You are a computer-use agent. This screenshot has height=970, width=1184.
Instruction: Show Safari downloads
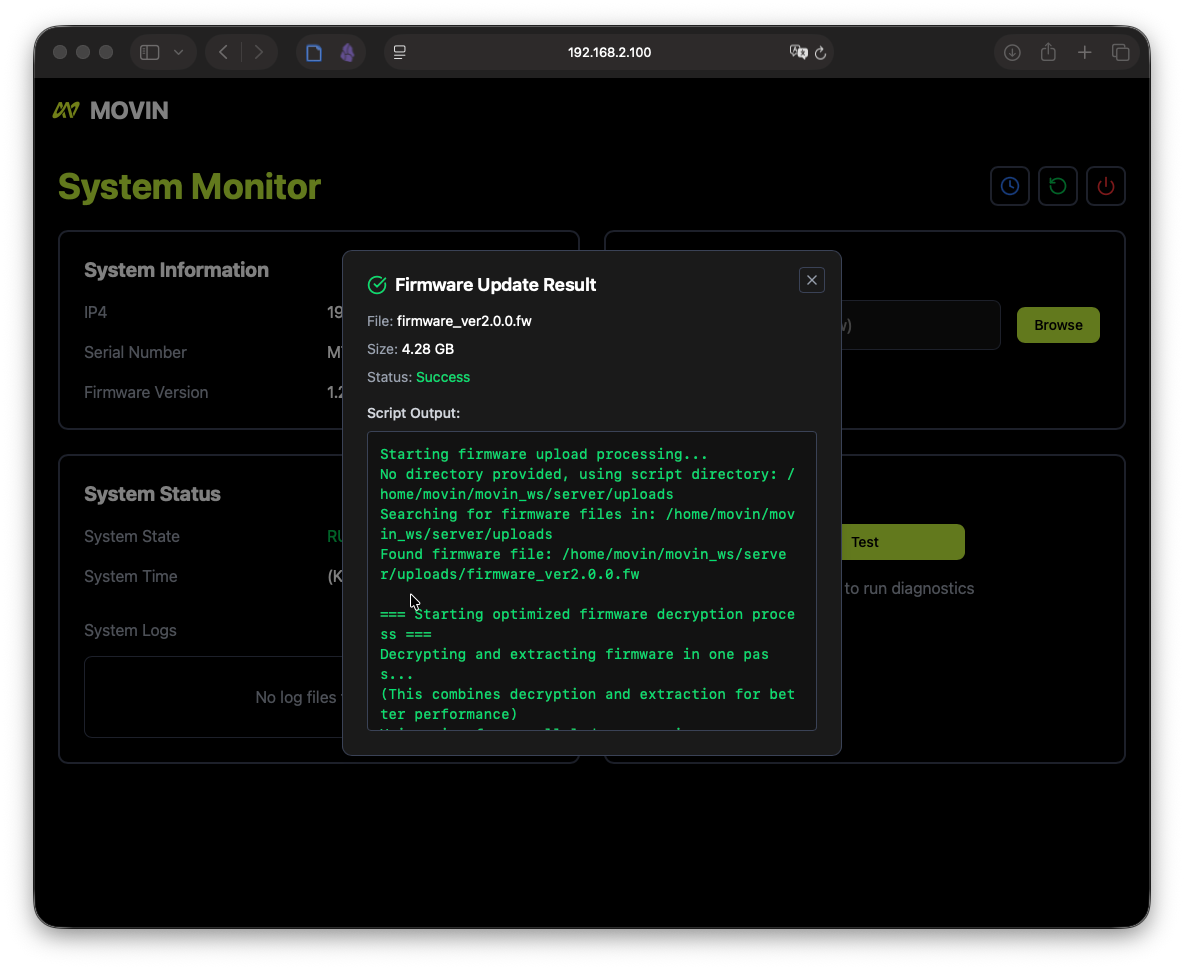pyautogui.click(x=1012, y=53)
